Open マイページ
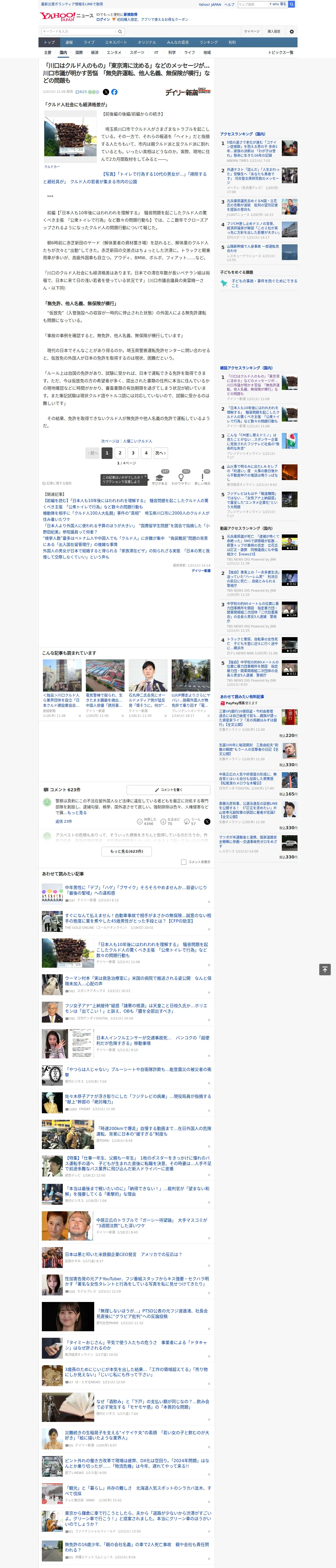The height and width of the screenshot is (1568, 336). click(251, 32)
